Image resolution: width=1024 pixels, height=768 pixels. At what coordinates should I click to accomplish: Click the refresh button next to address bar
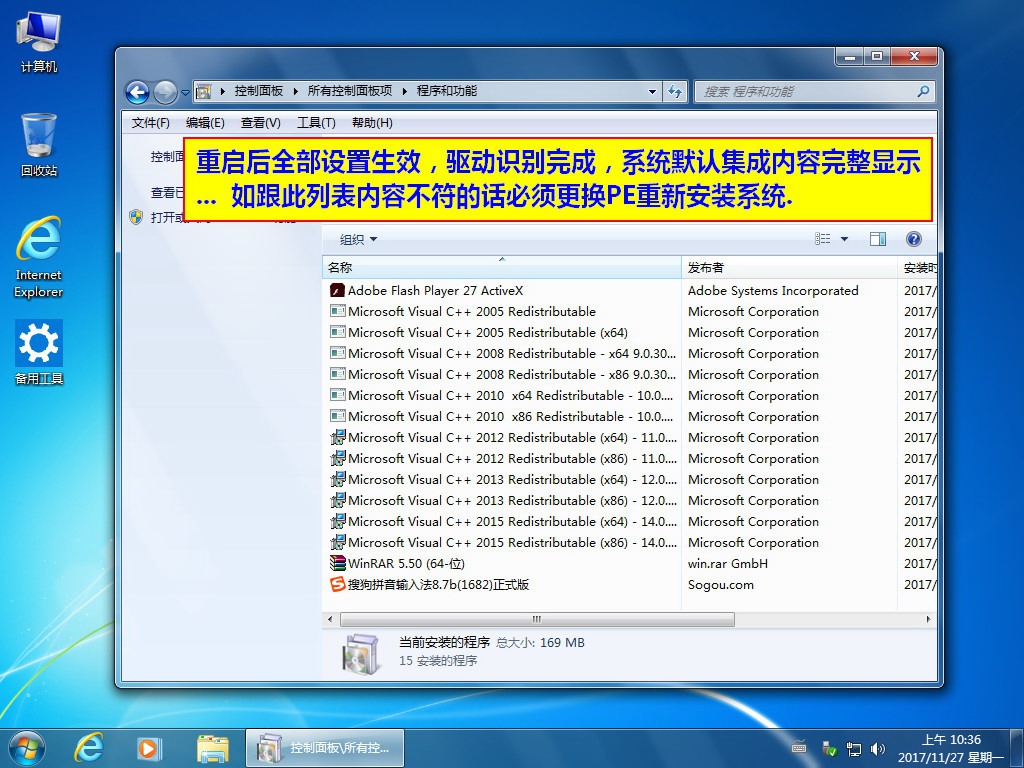(675, 91)
